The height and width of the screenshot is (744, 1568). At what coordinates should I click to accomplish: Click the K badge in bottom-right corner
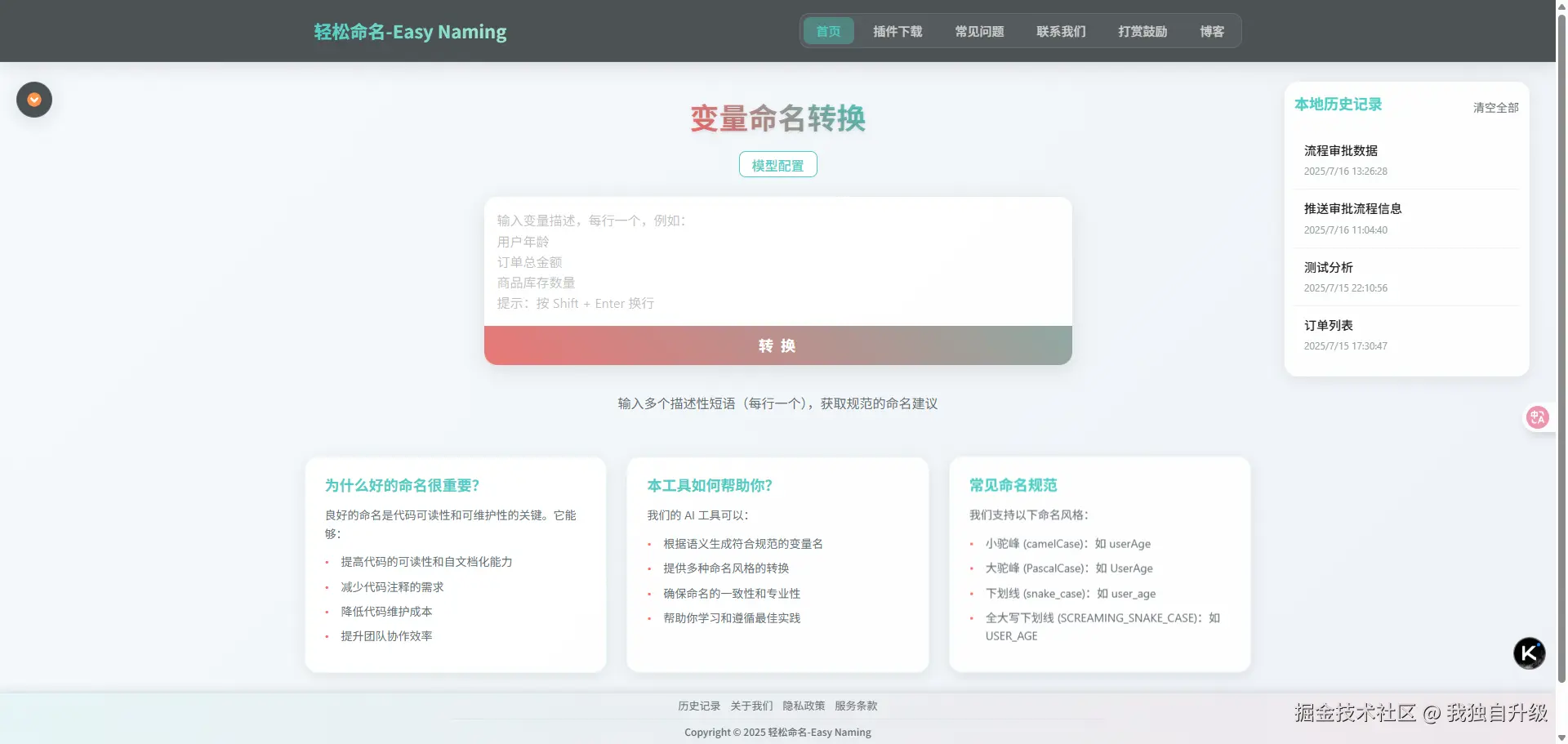tap(1528, 653)
